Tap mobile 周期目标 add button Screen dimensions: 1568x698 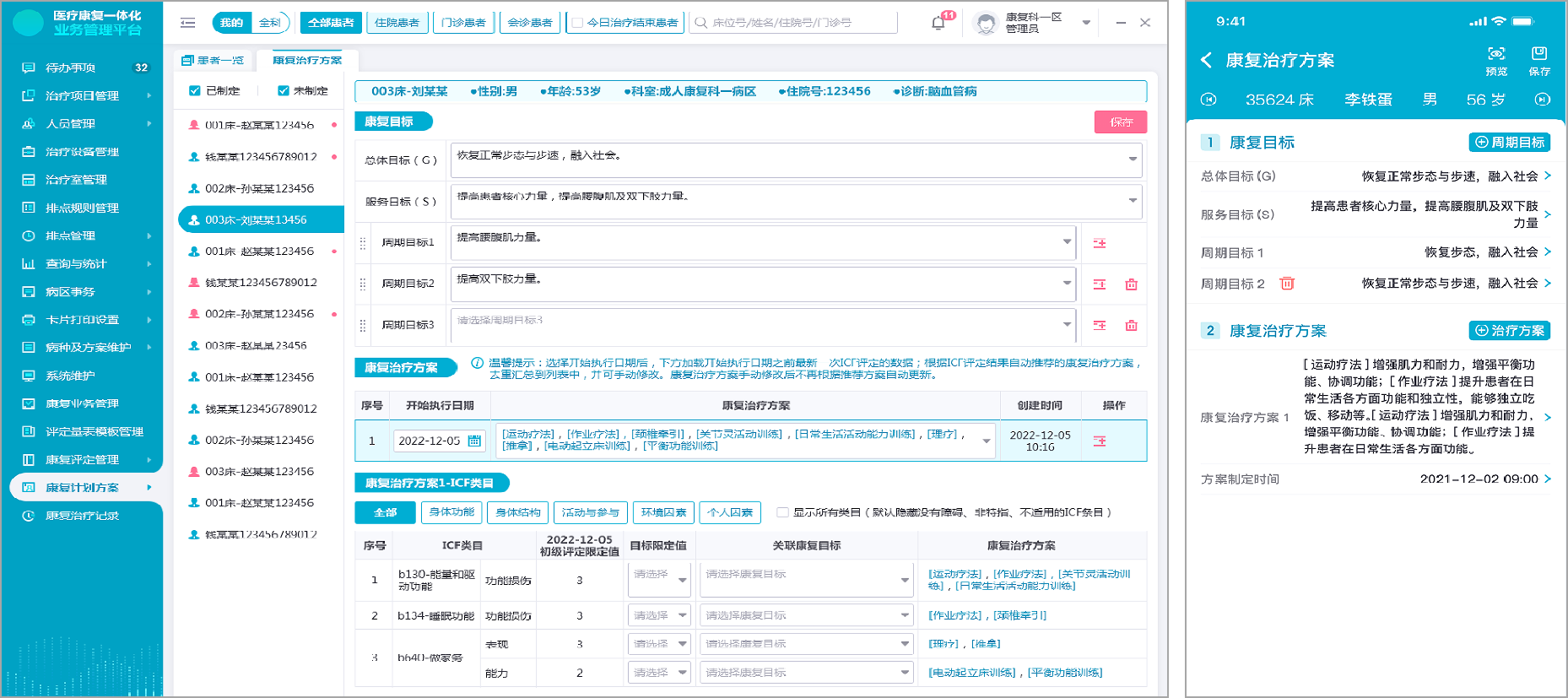point(1510,143)
